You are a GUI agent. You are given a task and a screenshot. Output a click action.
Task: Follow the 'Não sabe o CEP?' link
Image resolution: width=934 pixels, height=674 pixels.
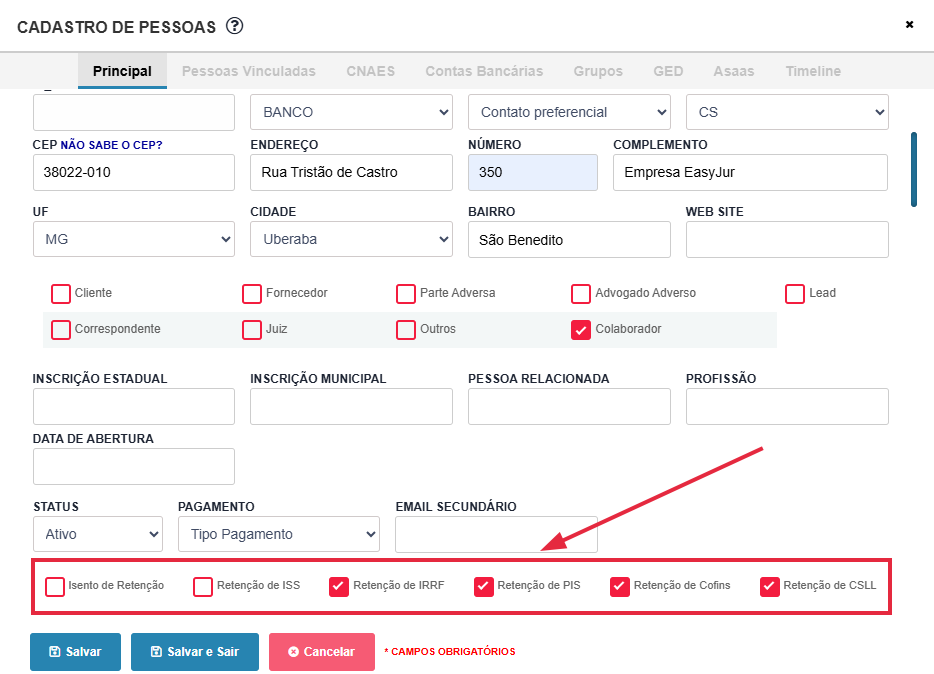point(111,145)
